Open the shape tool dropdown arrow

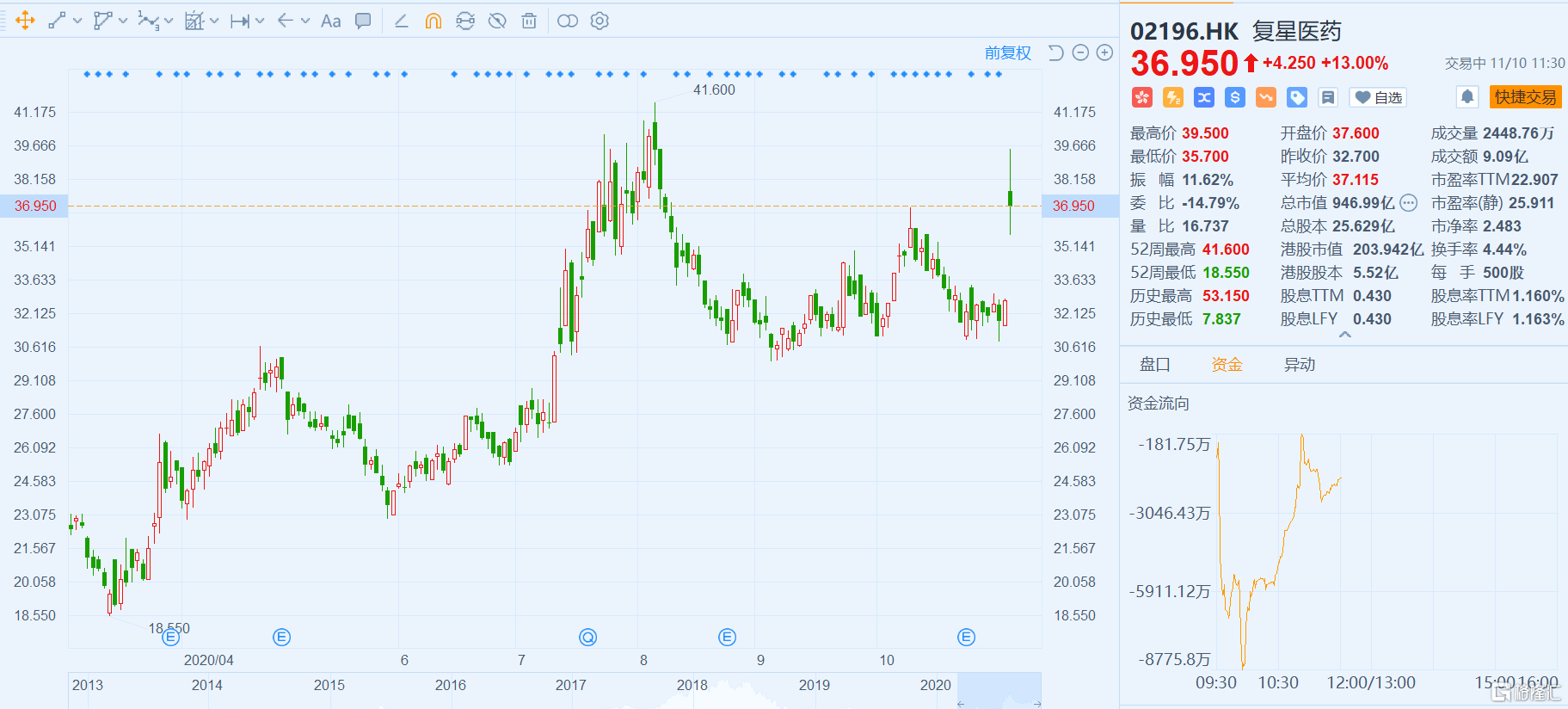[123, 21]
